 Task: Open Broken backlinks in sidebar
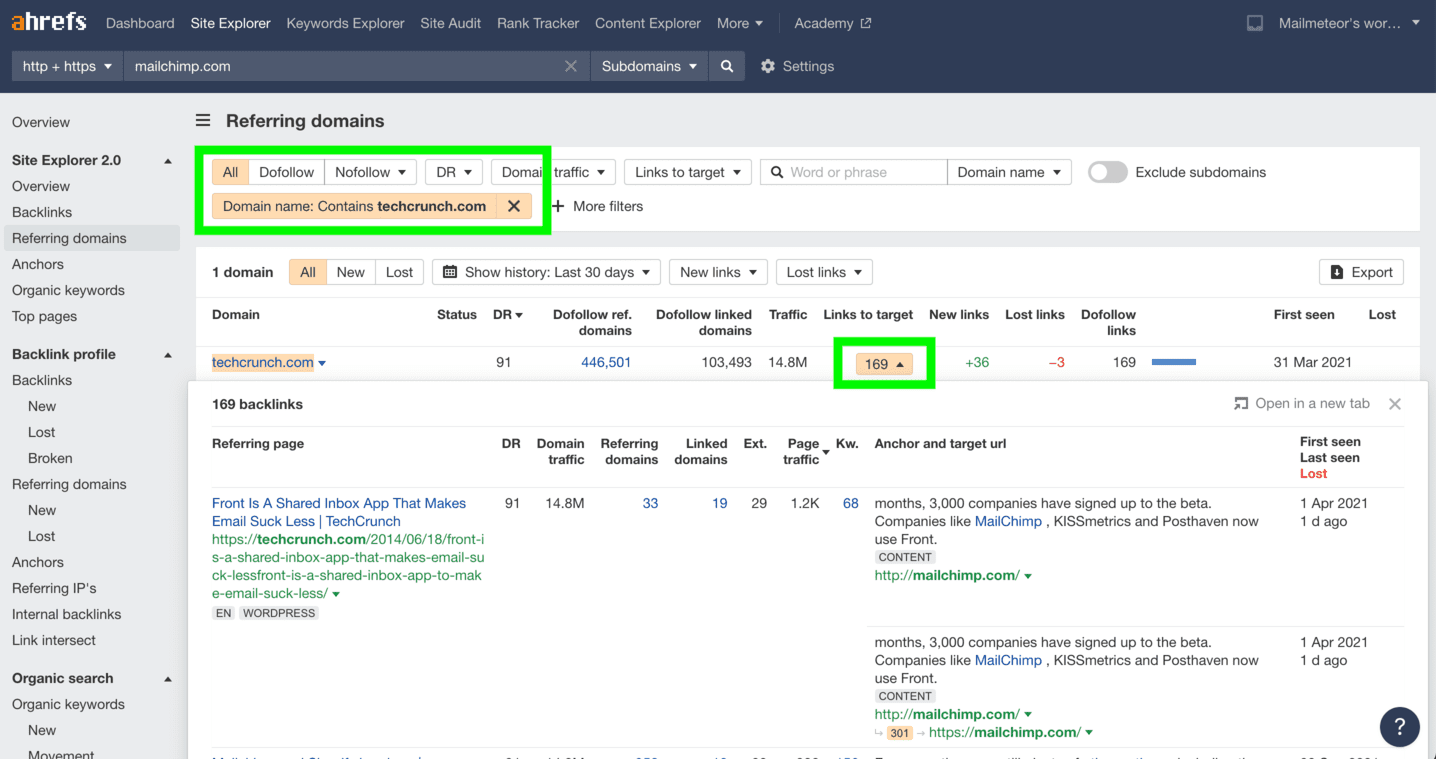50,458
